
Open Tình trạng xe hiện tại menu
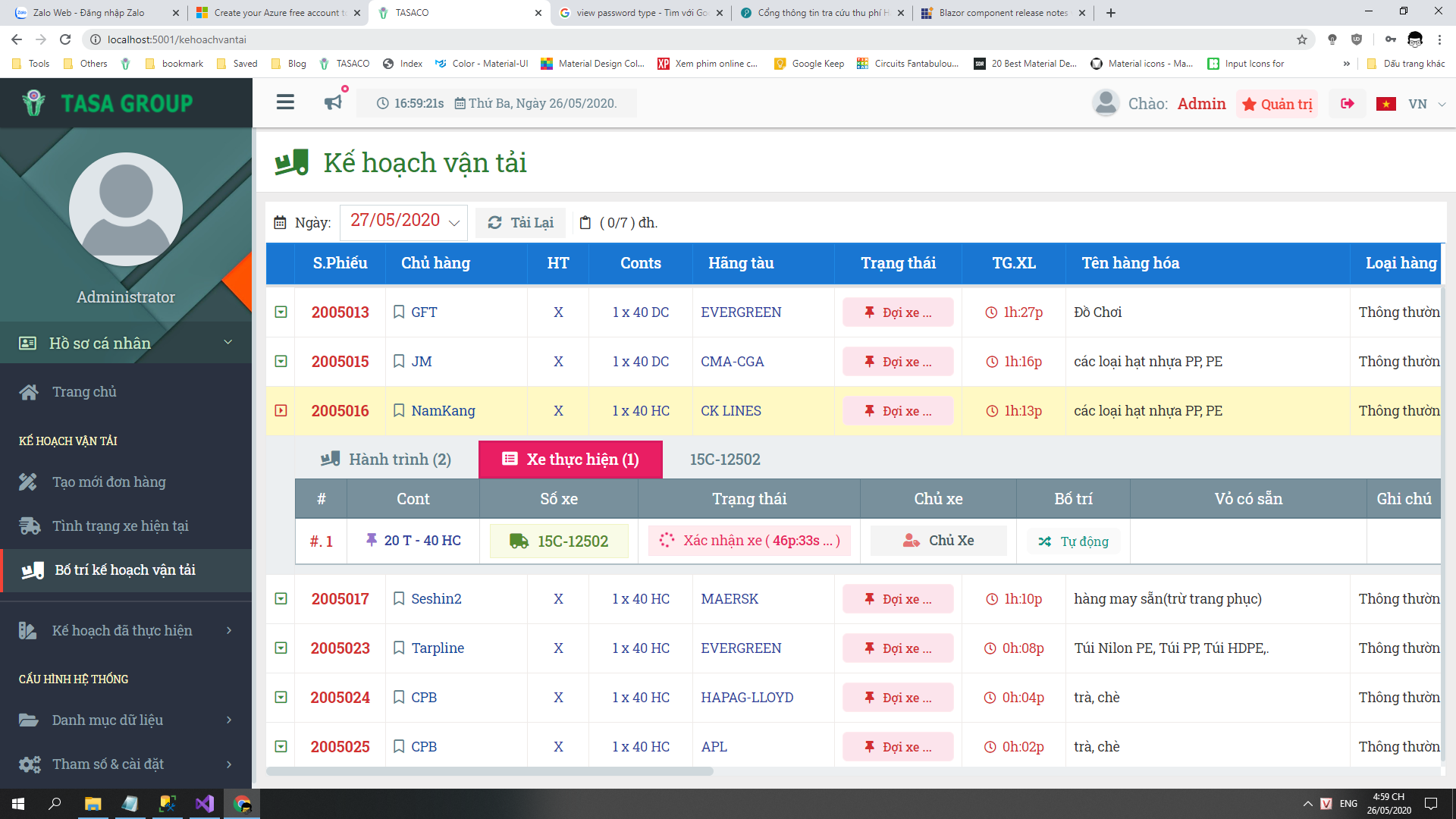pyautogui.click(x=120, y=526)
